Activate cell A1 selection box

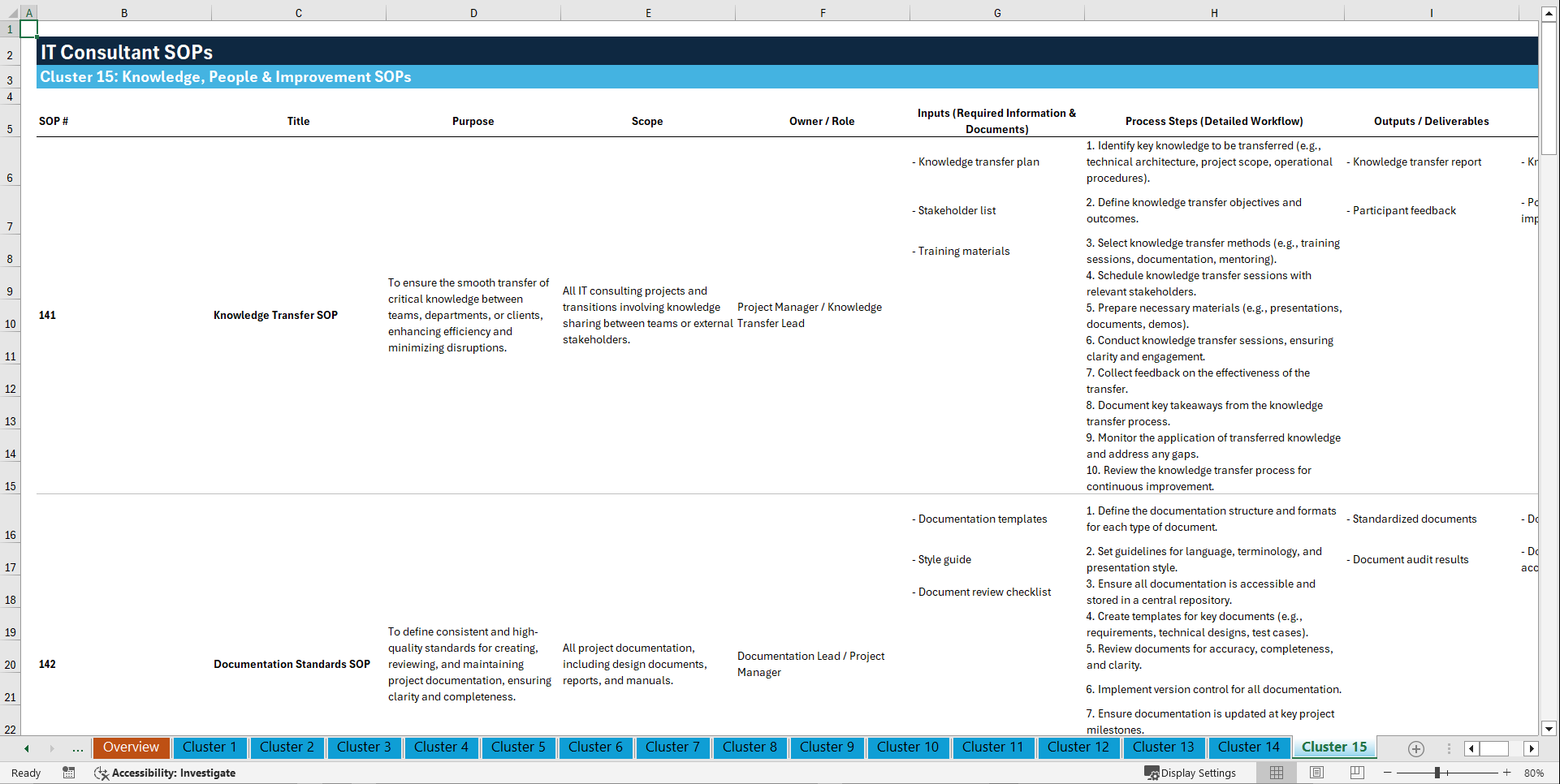point(29,28)
